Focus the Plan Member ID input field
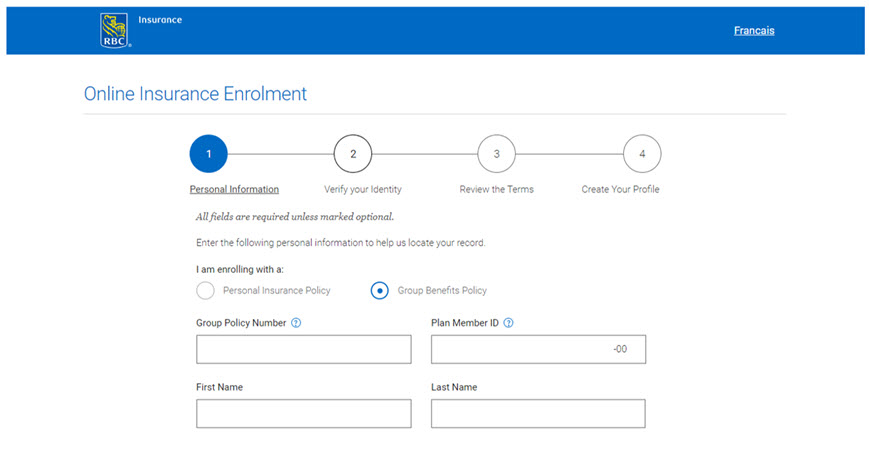The height and width of the screenshot is (457, 869). click(538, 349)
